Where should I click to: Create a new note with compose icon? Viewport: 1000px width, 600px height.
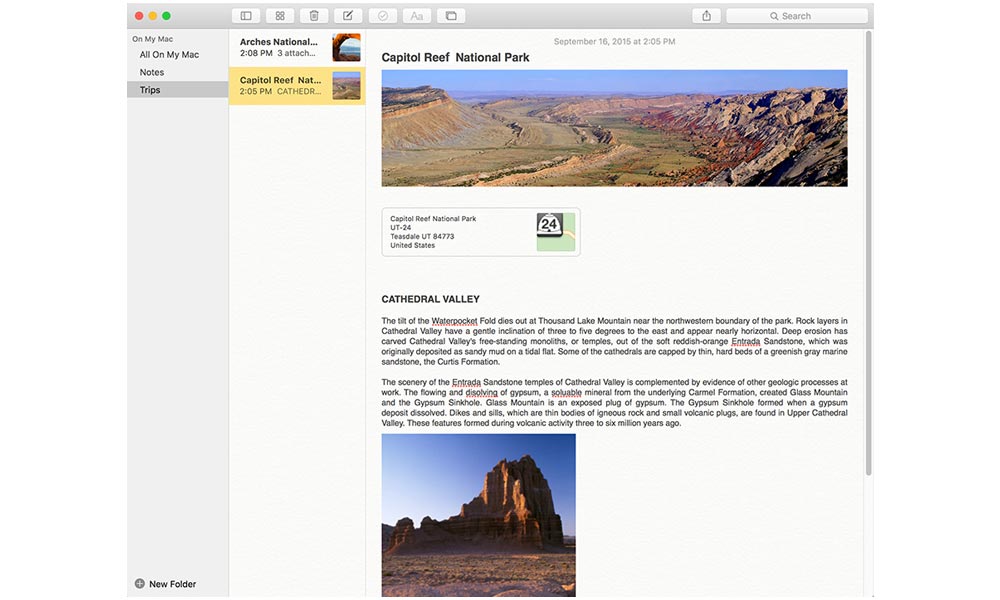pos(348,16)
